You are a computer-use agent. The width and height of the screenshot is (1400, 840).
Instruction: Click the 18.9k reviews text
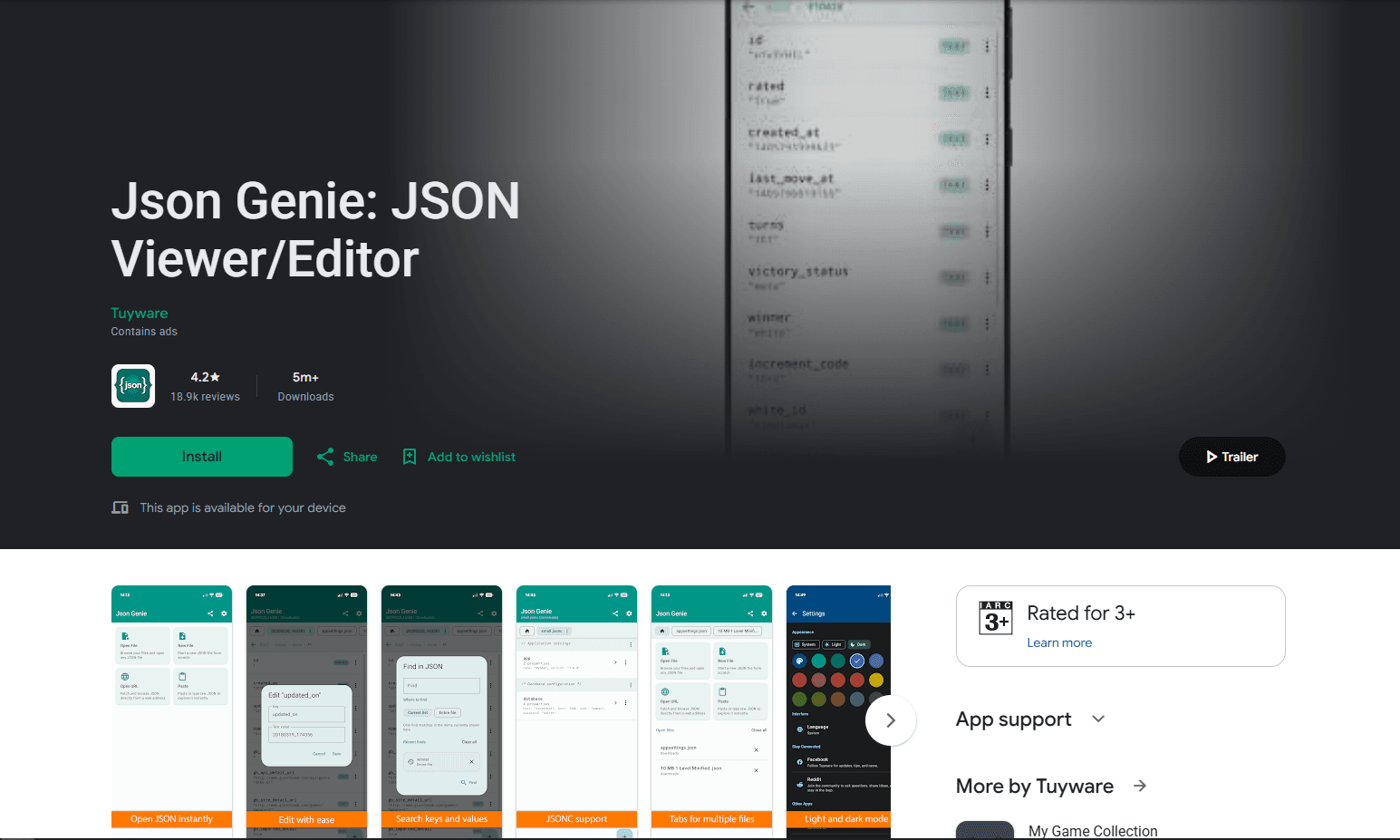(205, 397)
